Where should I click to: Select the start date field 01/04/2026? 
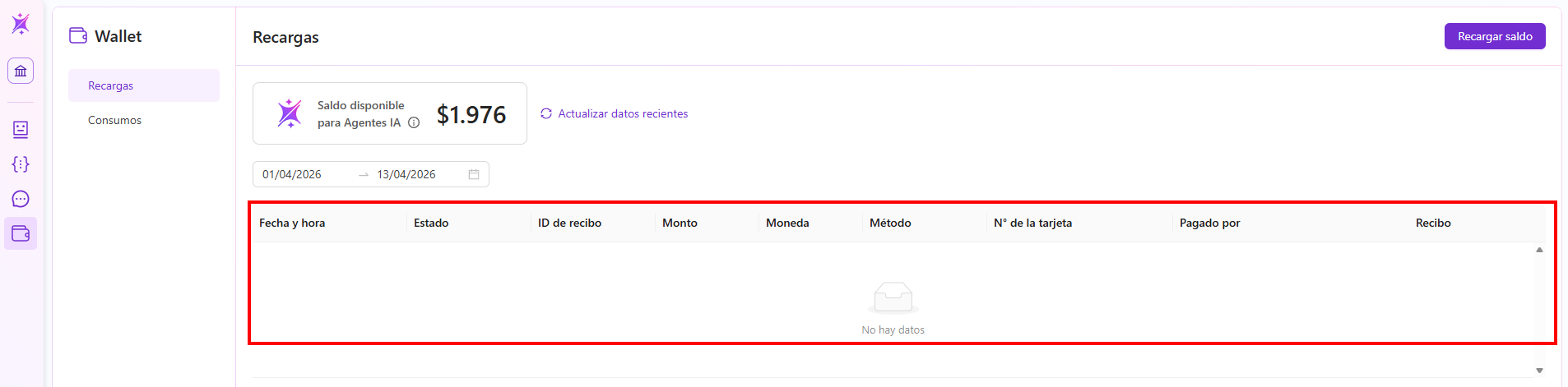point(292,174)
